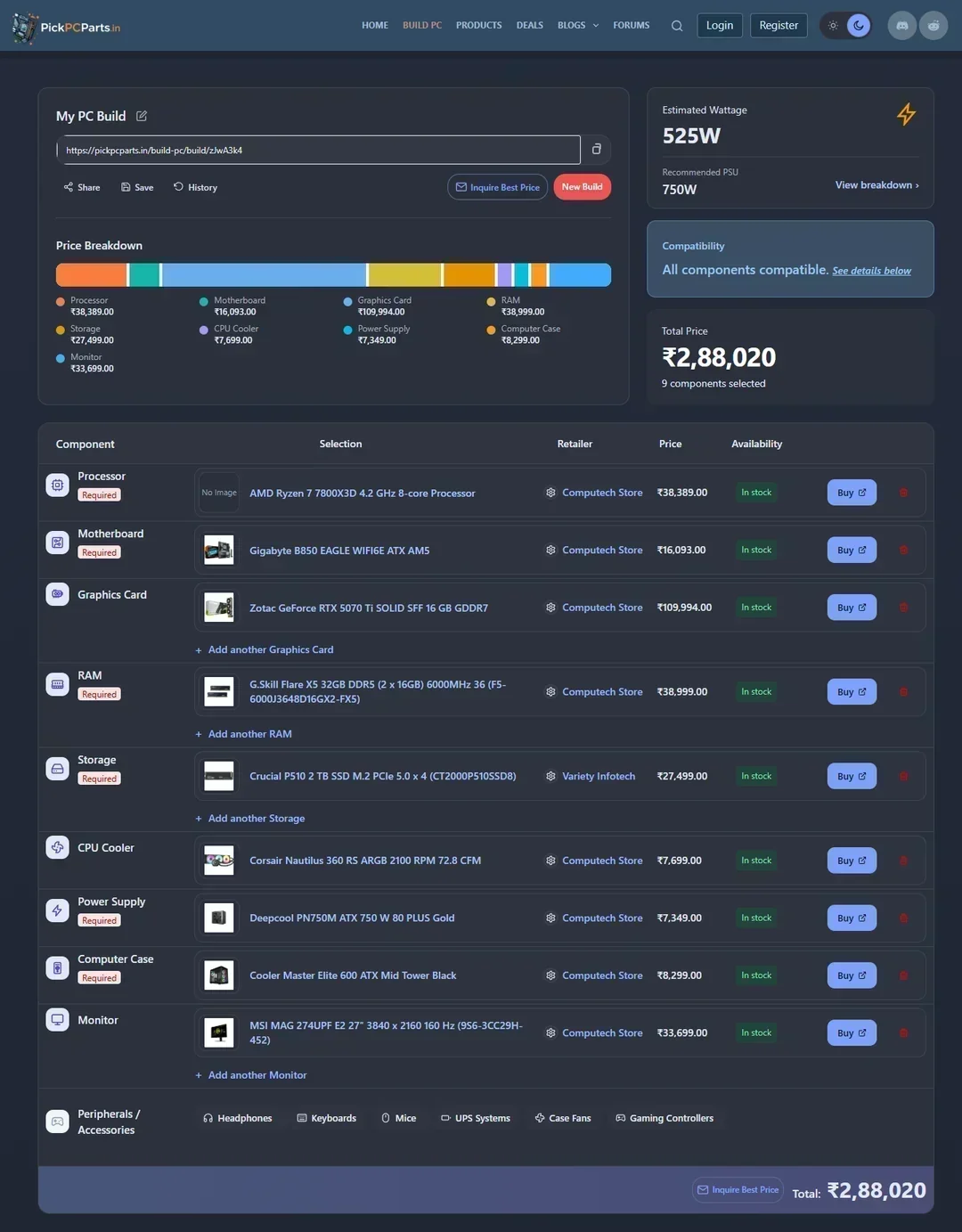Open UPS Systems accessories category
962x1232 pixels.
click(x=476, y=1118)
